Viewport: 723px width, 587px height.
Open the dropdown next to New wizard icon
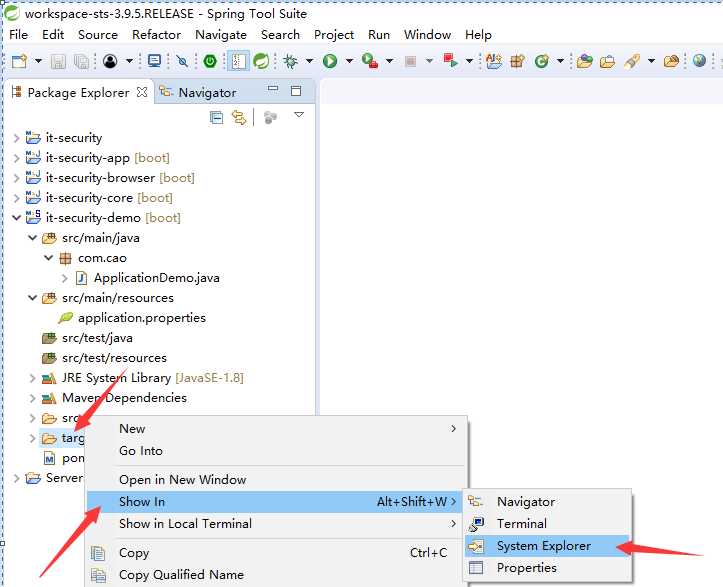(38, 61)
